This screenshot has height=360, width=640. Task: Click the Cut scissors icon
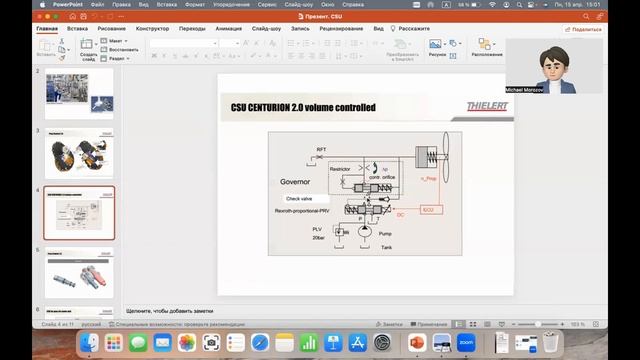[x=62, y=41]
